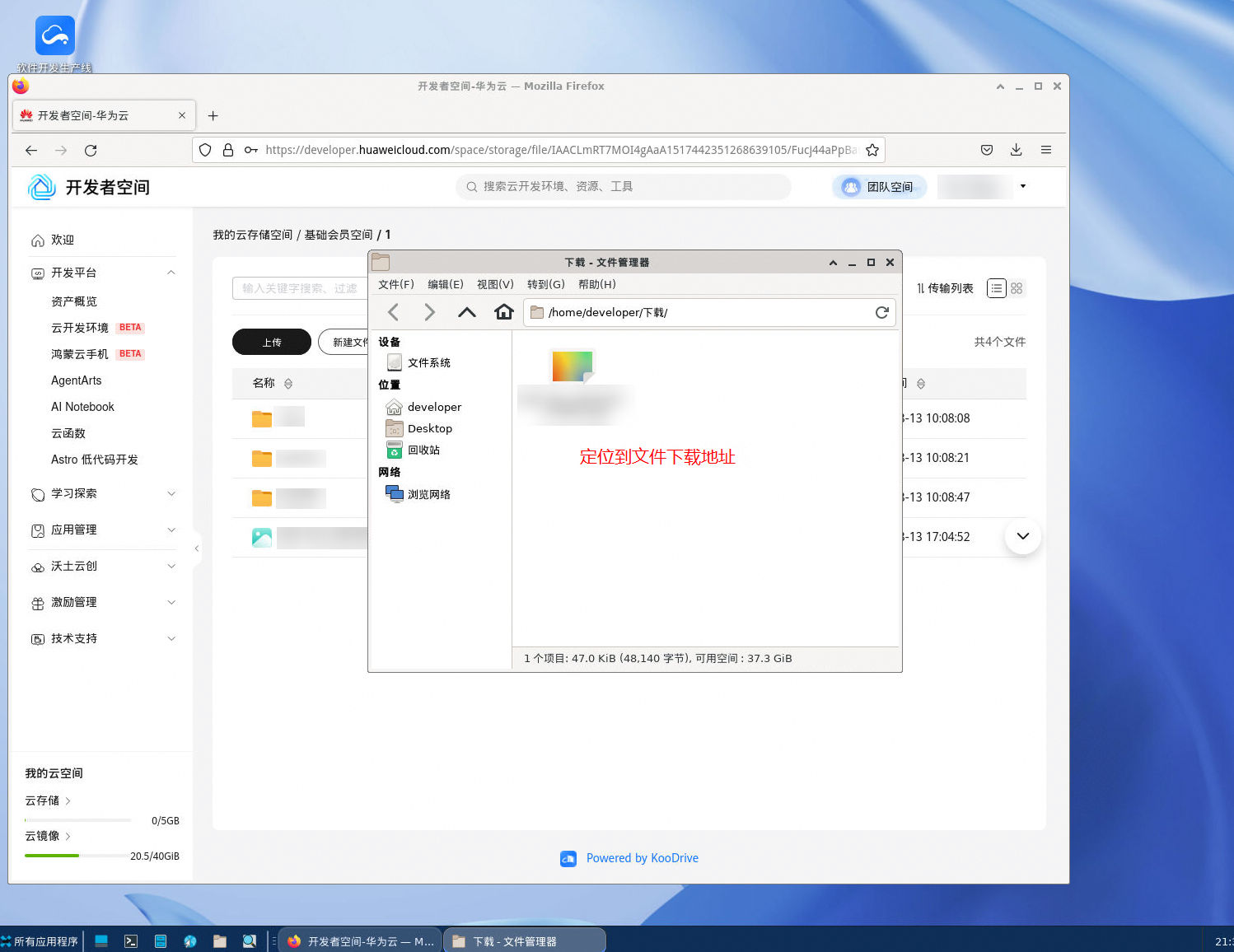Open the 文件(F) menu

pyautogui.click(x=396, y=284)
